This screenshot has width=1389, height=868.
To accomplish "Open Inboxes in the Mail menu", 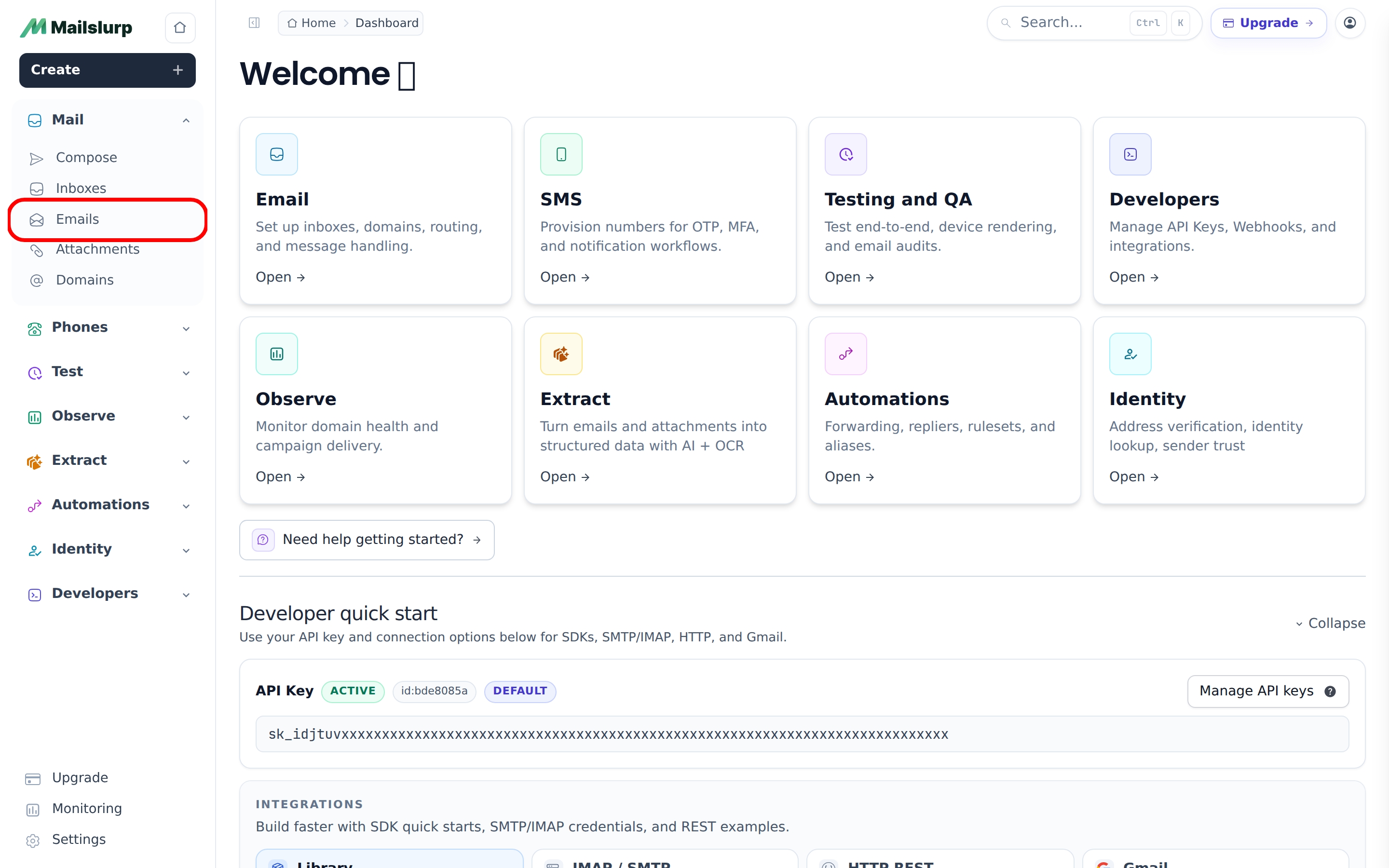I will pos(108,188).
